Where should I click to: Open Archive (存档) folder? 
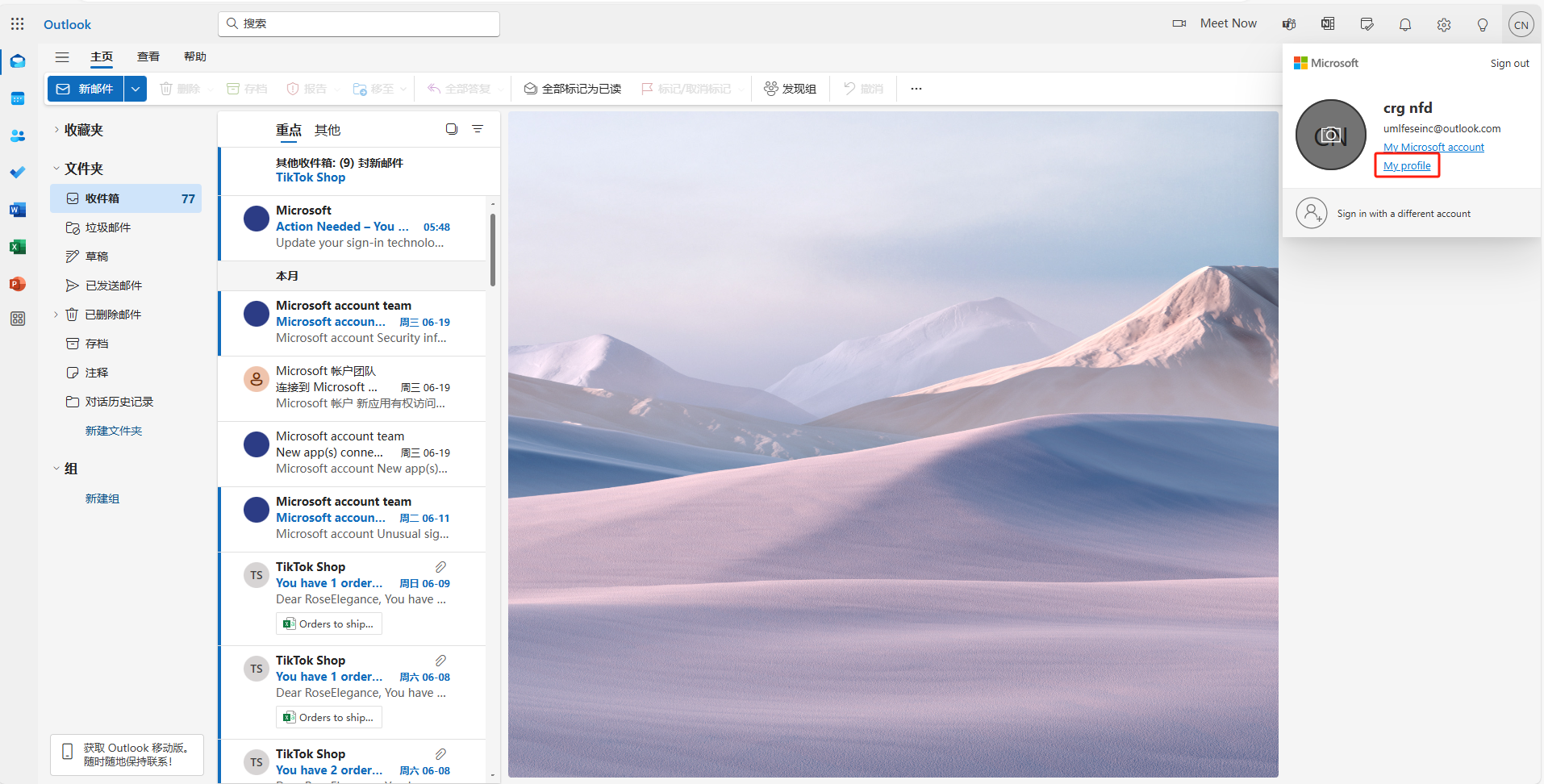tap(126, 344)
